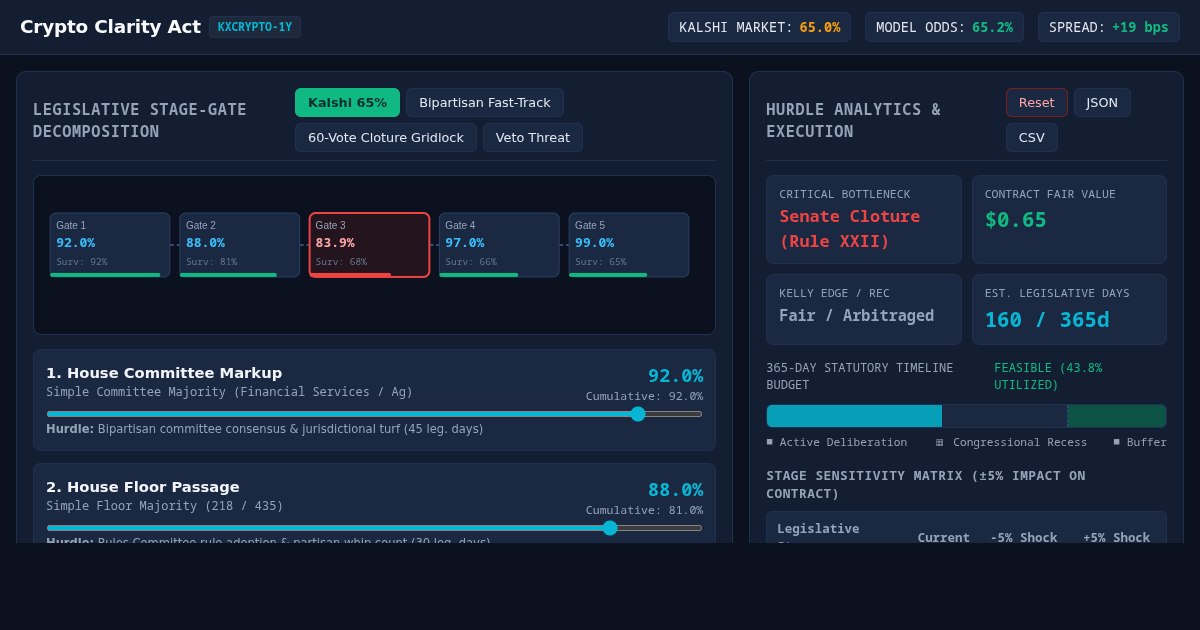Select the highlighted Gate 3 node (83.9%)

[370, 245]
